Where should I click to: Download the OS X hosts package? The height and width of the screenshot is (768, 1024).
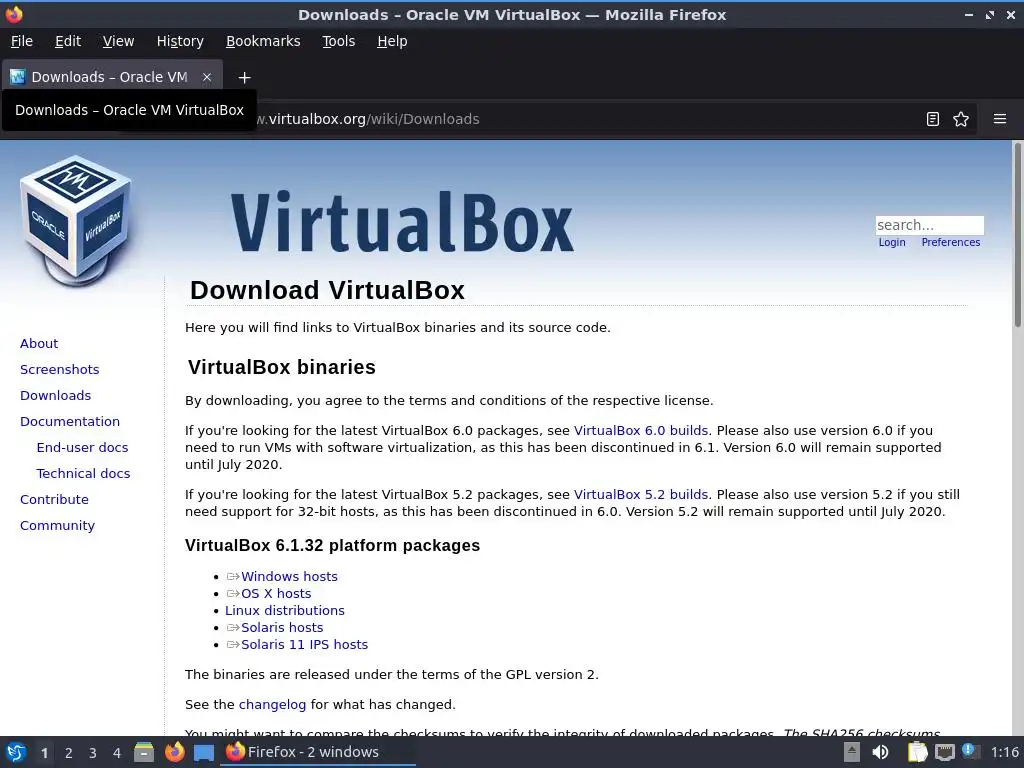(276, 594)
